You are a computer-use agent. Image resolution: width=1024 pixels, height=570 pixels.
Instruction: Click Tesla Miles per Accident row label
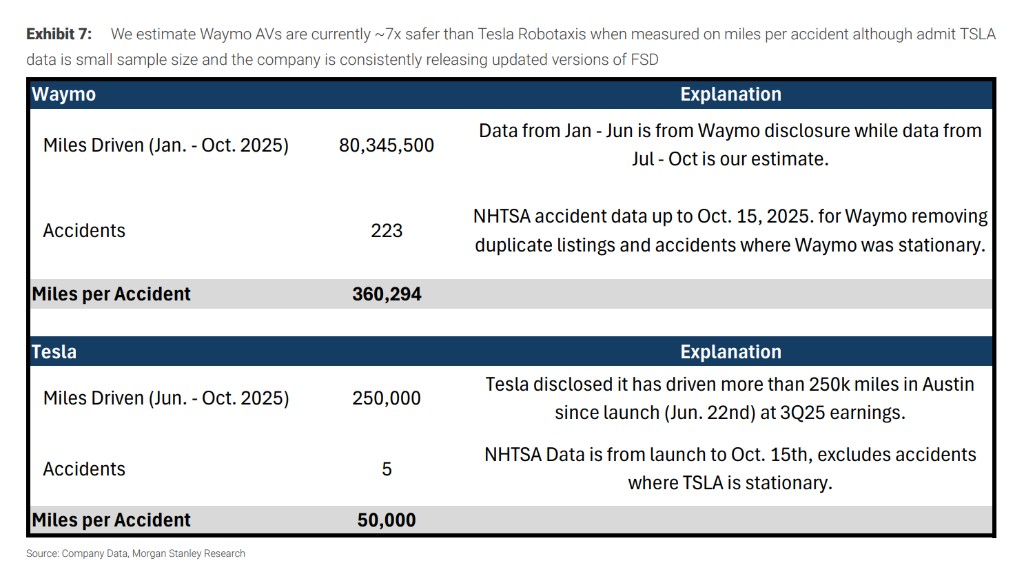click(x=111, y=520)
